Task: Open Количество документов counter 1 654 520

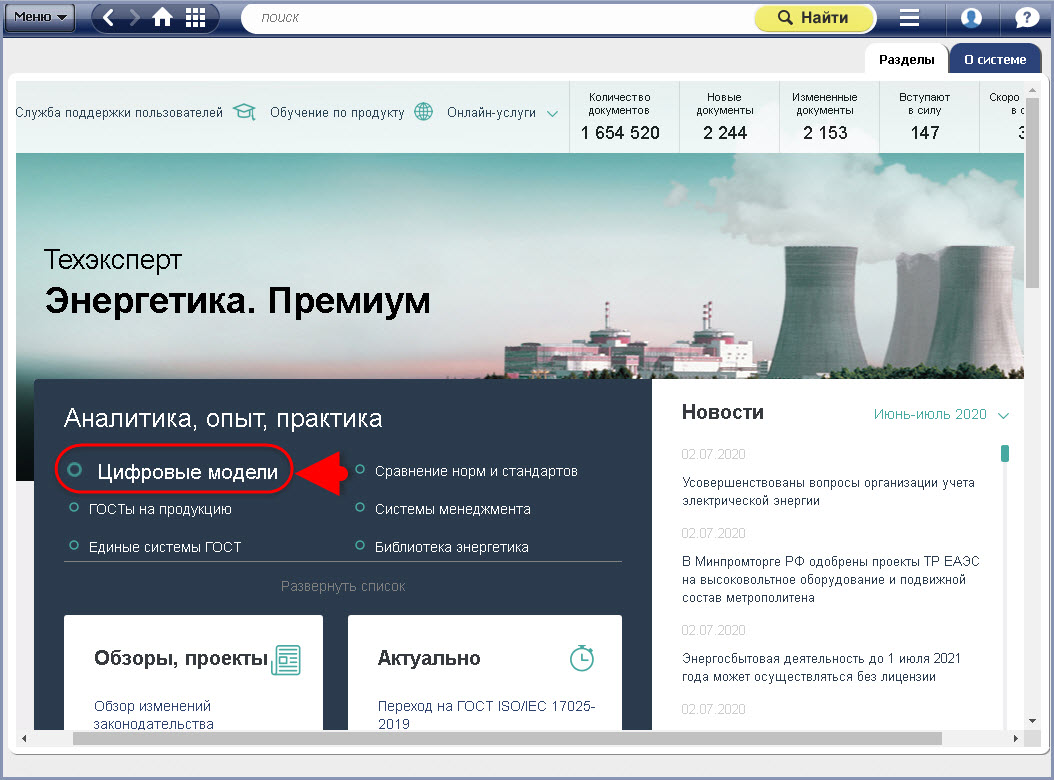Action: pos(620,117)
